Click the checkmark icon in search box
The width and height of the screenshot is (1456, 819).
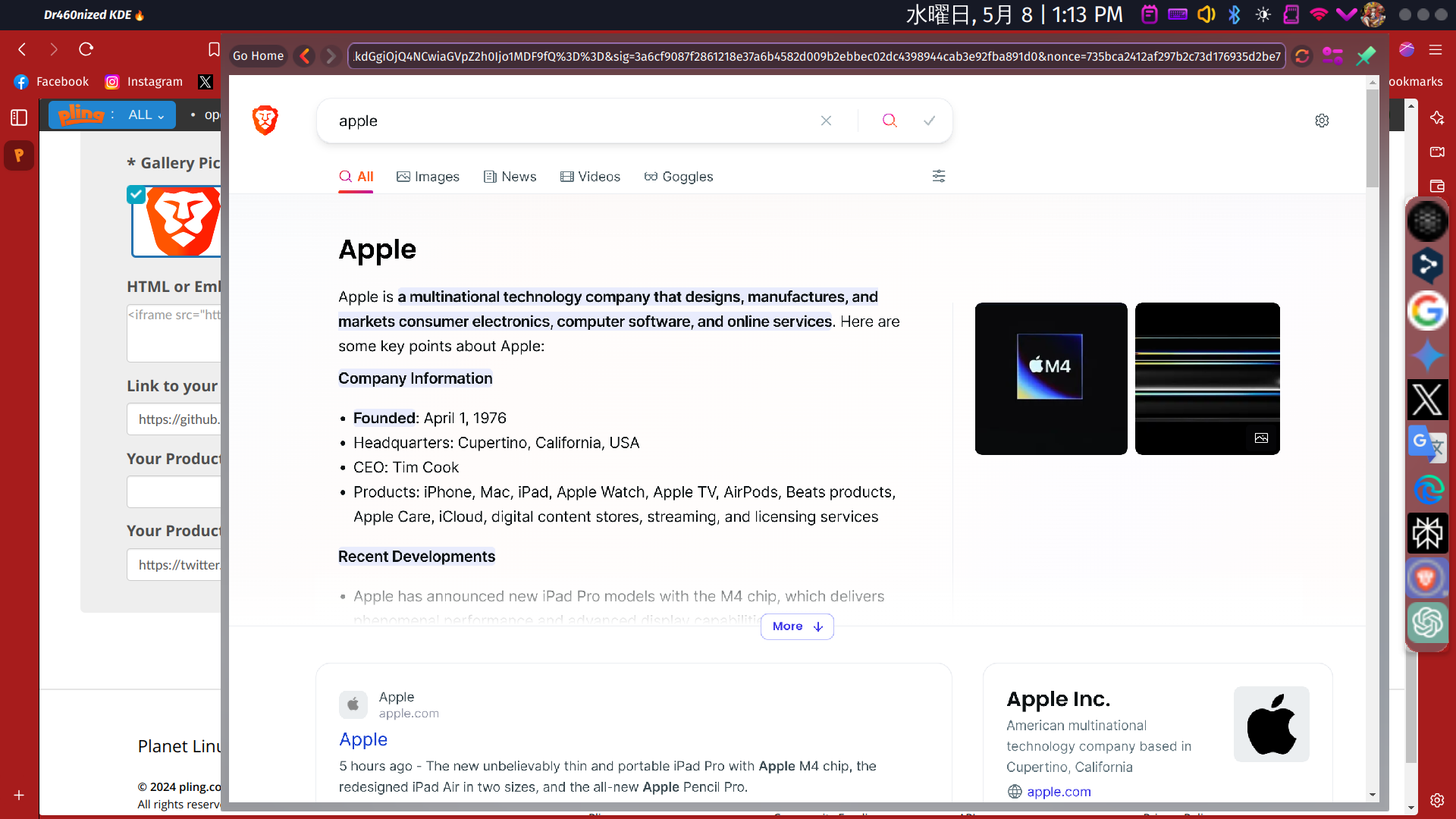929,121
